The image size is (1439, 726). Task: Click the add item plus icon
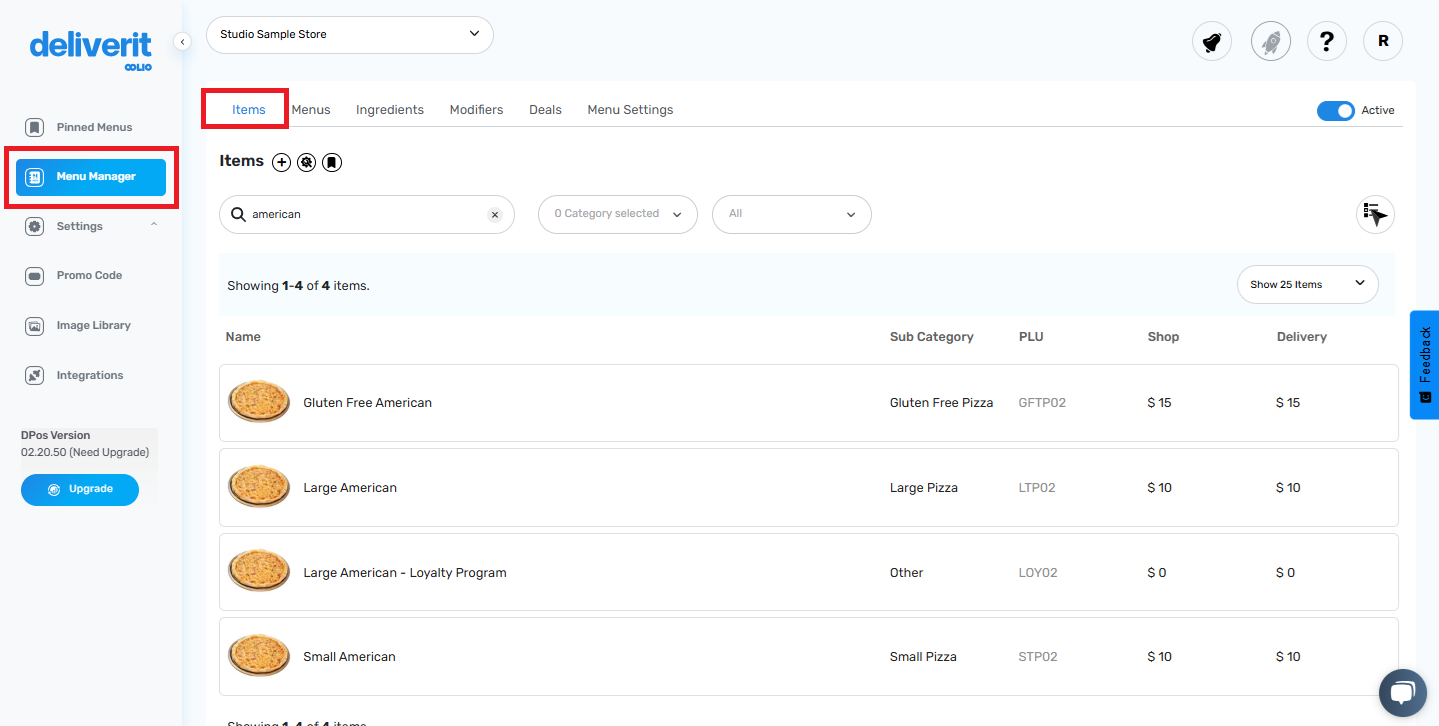point(282,162)
